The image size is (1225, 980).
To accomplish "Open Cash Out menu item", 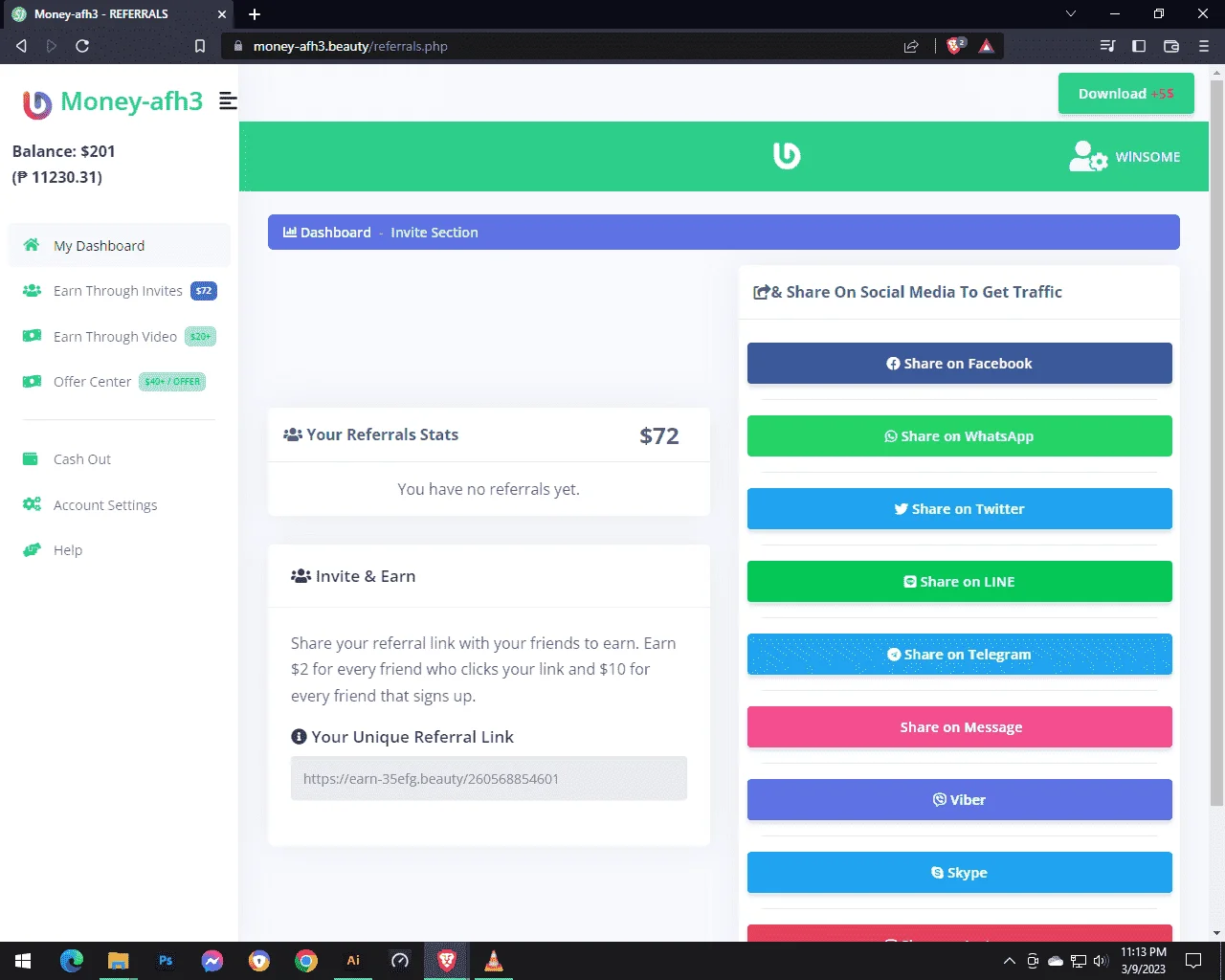I will point(120,459).
